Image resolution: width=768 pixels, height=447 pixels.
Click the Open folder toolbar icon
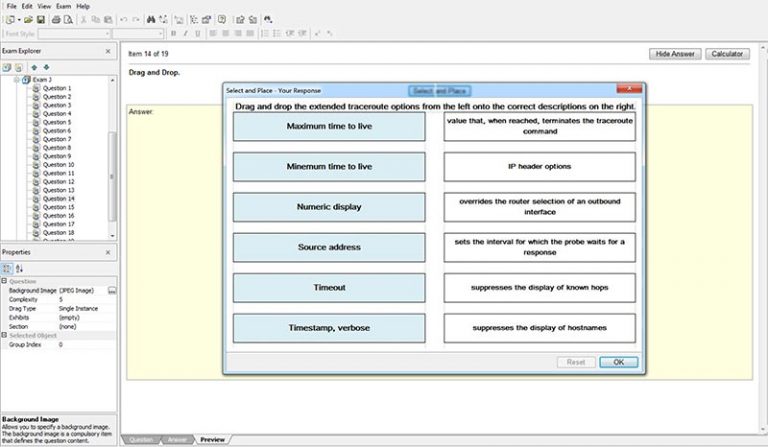(28, 19)
